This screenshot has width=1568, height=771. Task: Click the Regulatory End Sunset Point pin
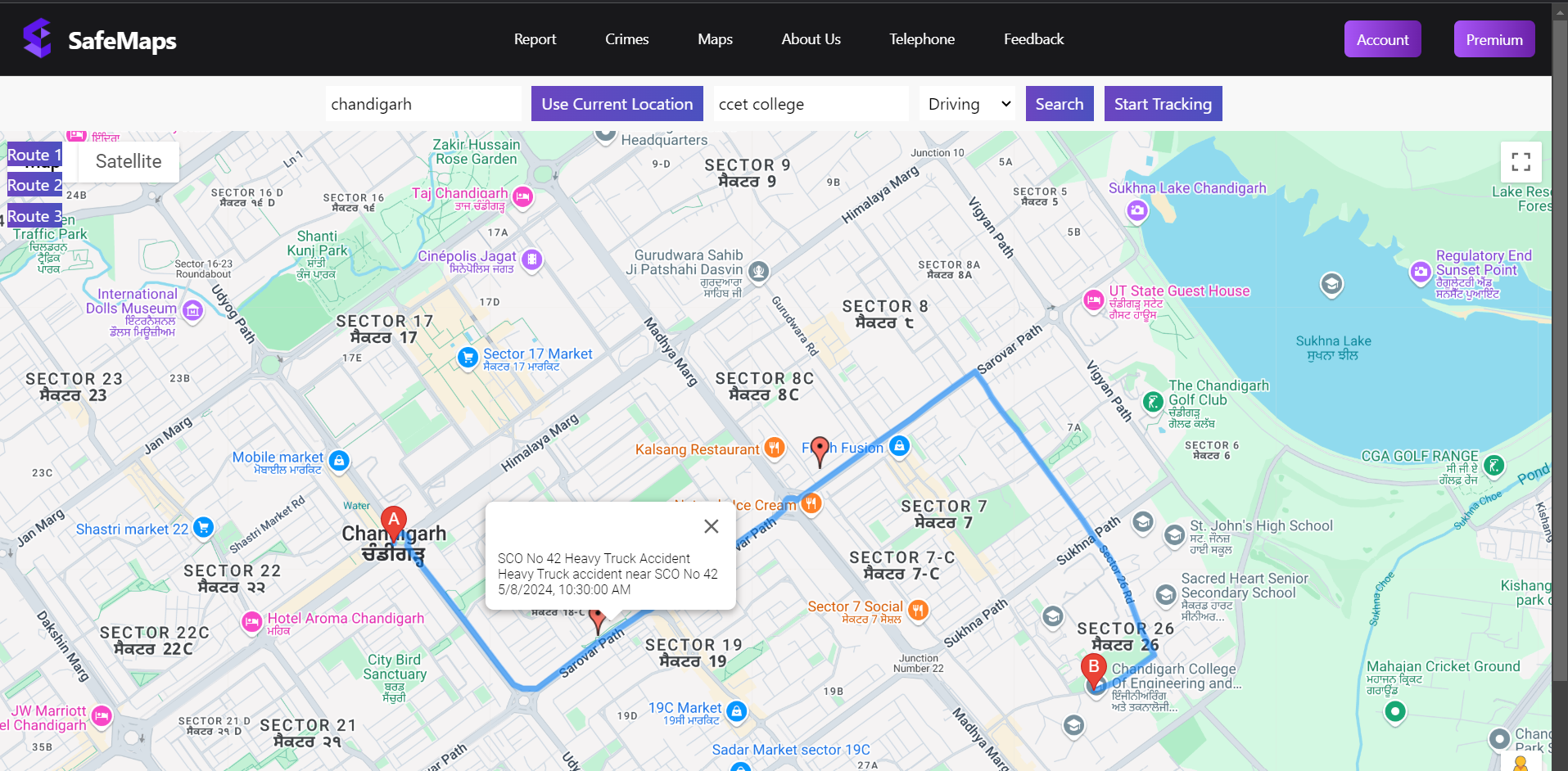click(x=1421, y=272)
